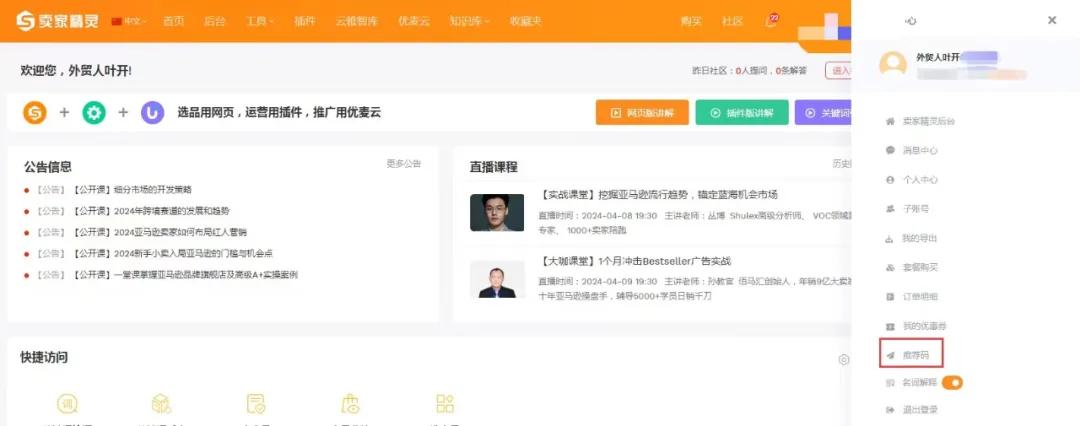Click the 进入 button next to community stats

pos(839,70)
